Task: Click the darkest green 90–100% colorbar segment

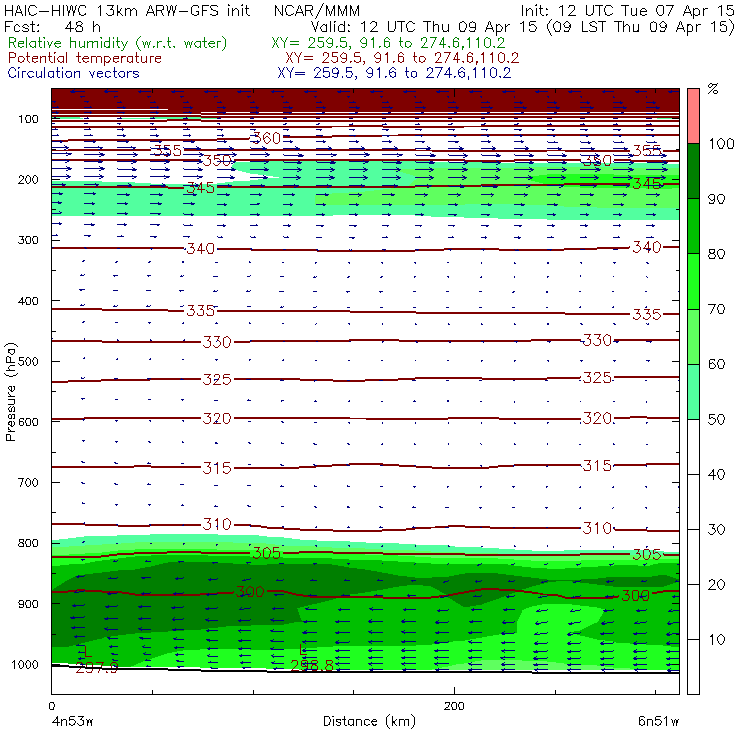Action: pyautogui.click(x=693, y=171)
